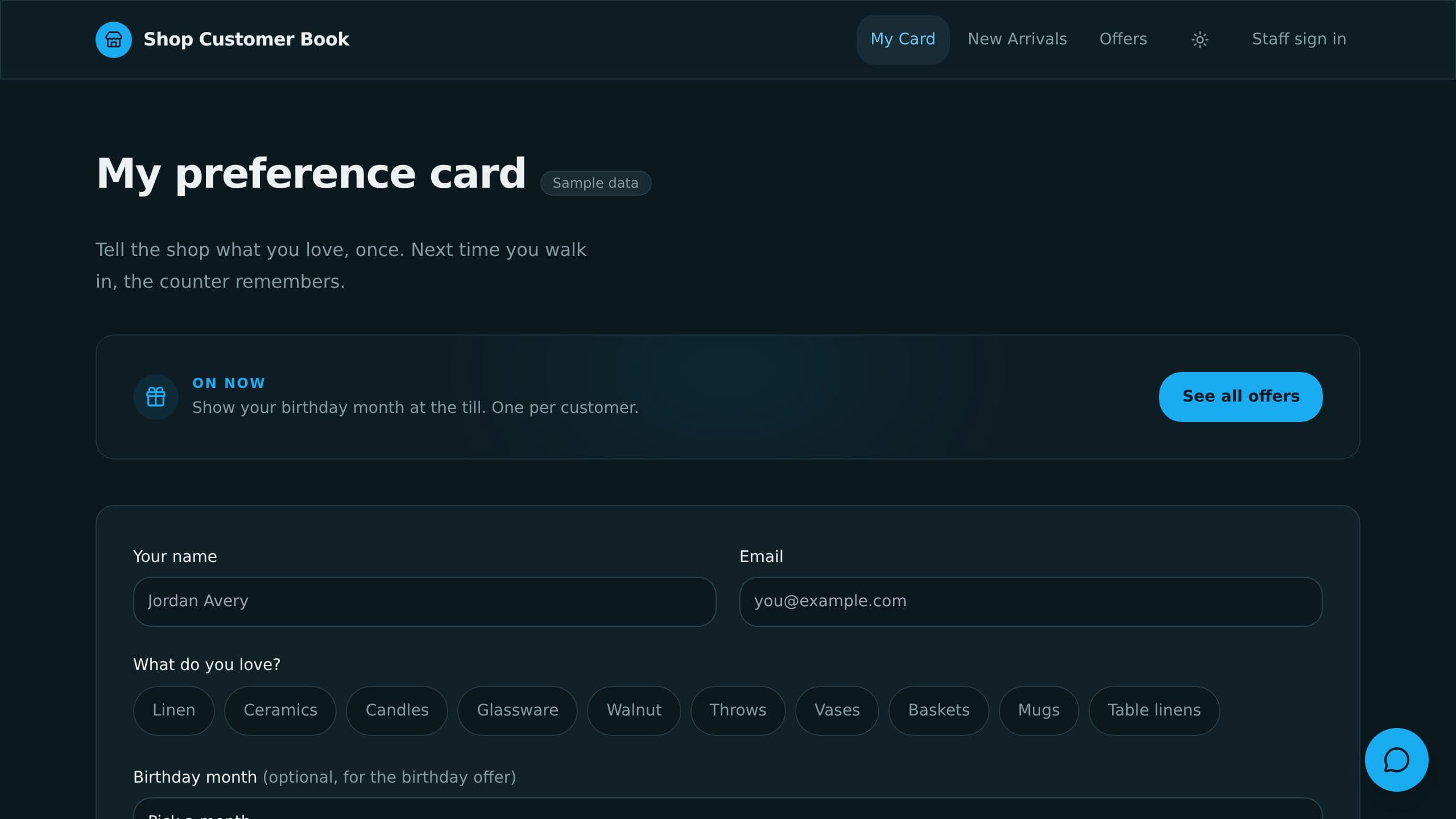Toggle the Linen preference chip
Viewport: 1456px width, 819px height.
point(173,710)
